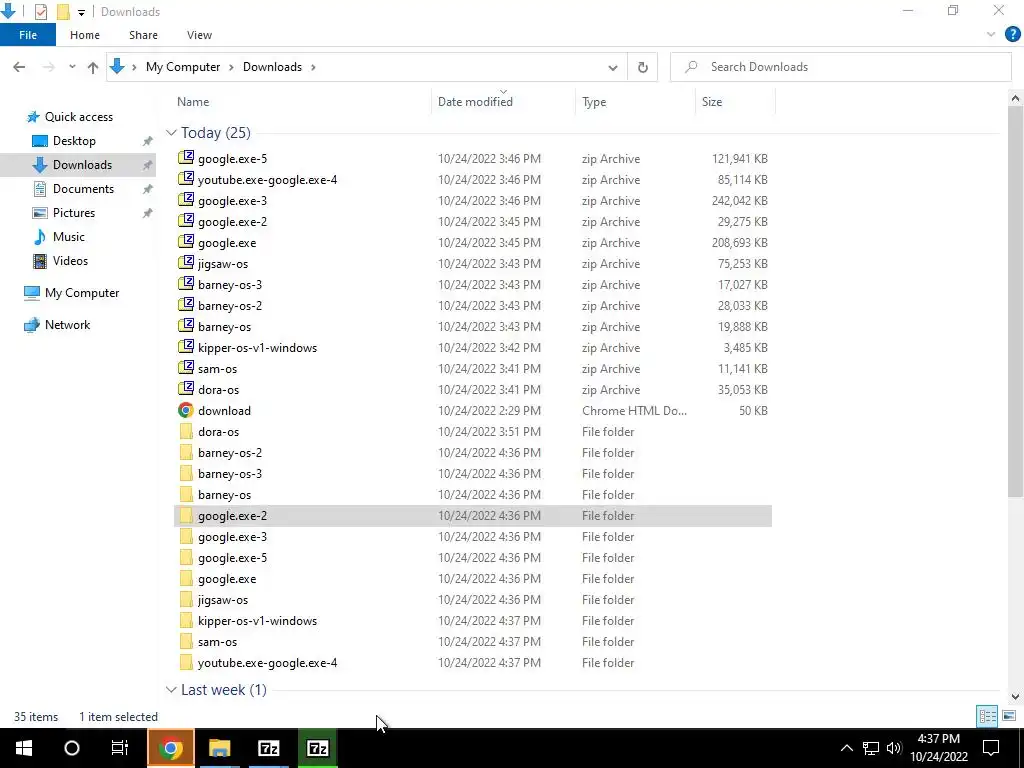The width and height of the screenshot is (1024, 768).
Task: Select the jigsaw-os zip archive icon
Action: pyautogui.click(x=186, y=263)
